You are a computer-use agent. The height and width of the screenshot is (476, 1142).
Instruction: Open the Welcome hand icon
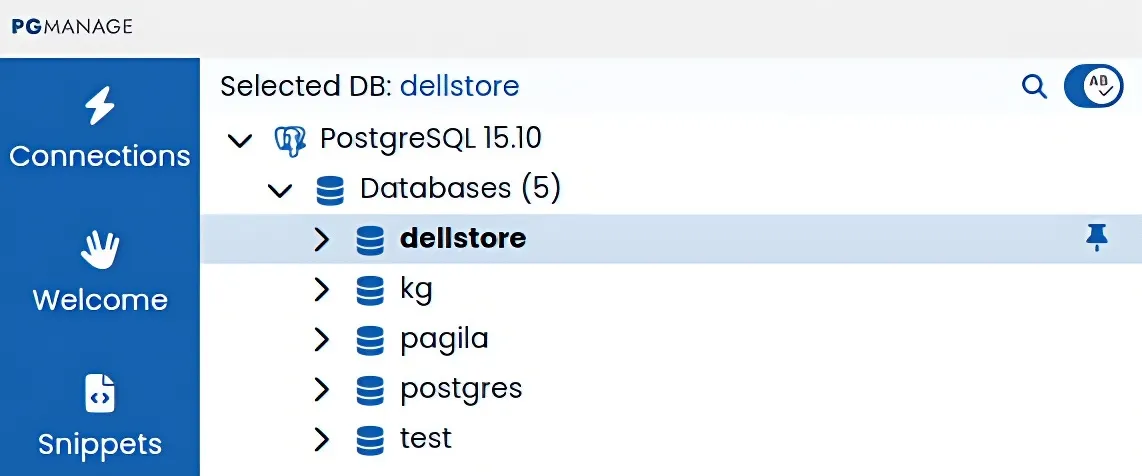pyautogui.click(x=99, y=250)
